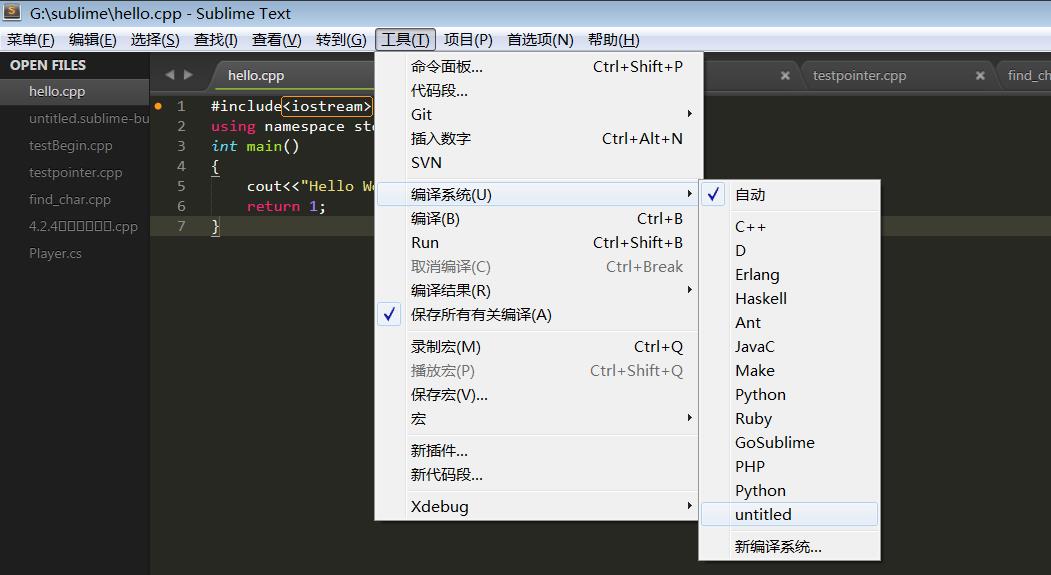Switch to the hello.cpp tab
The width and height of the screenshot is (1051, 575).
256,76
